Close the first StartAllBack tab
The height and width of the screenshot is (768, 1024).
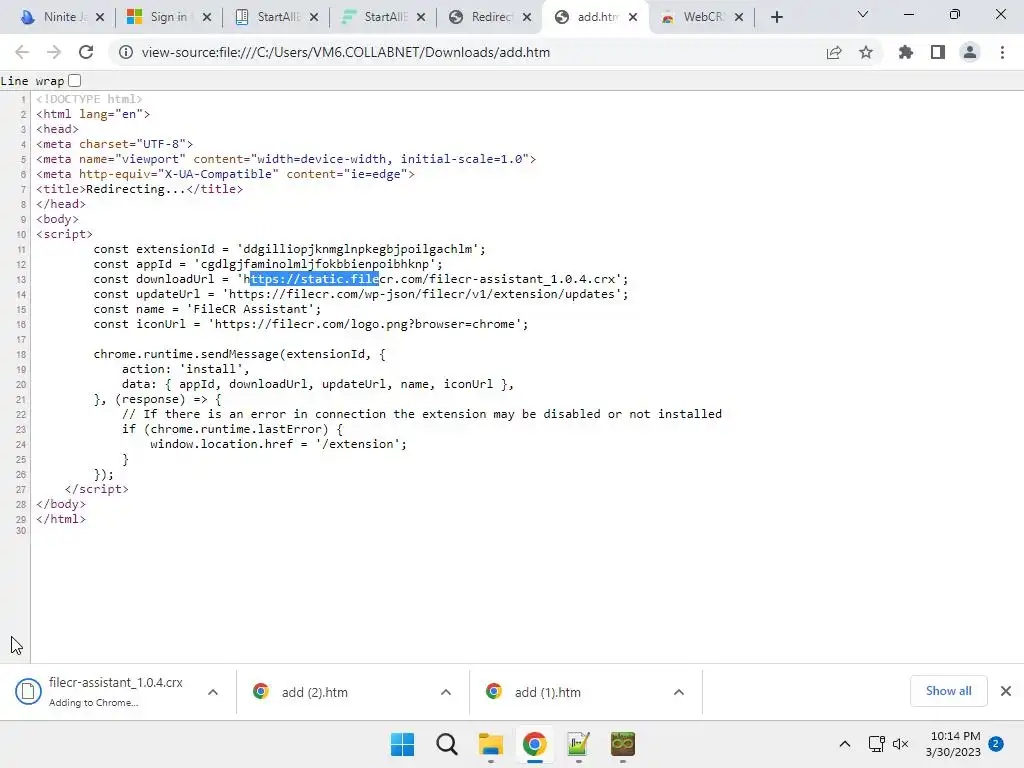pyautogui.click(x=314, y=17)
